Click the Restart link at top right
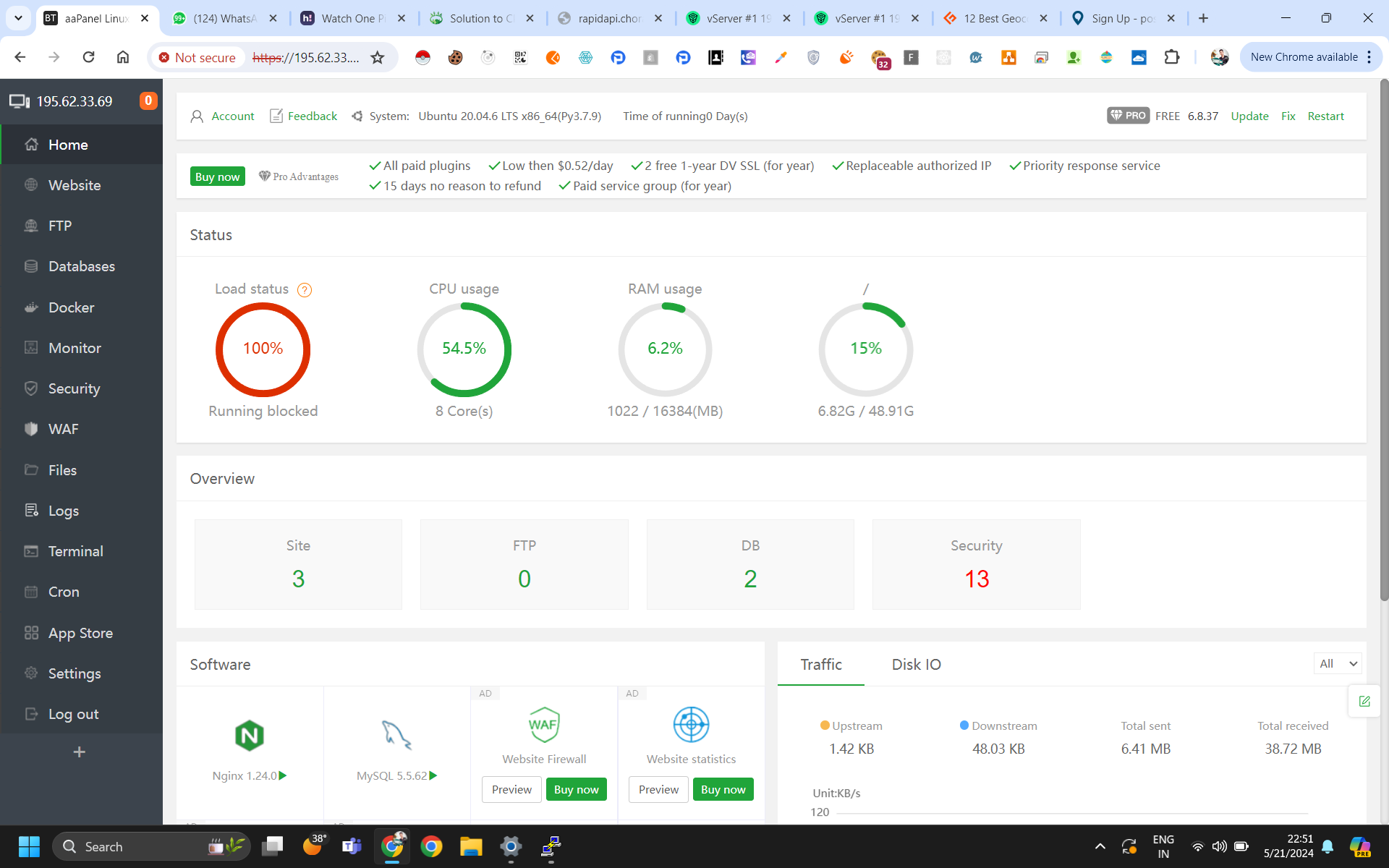The image size is (1389, 868). (1325, 116)
